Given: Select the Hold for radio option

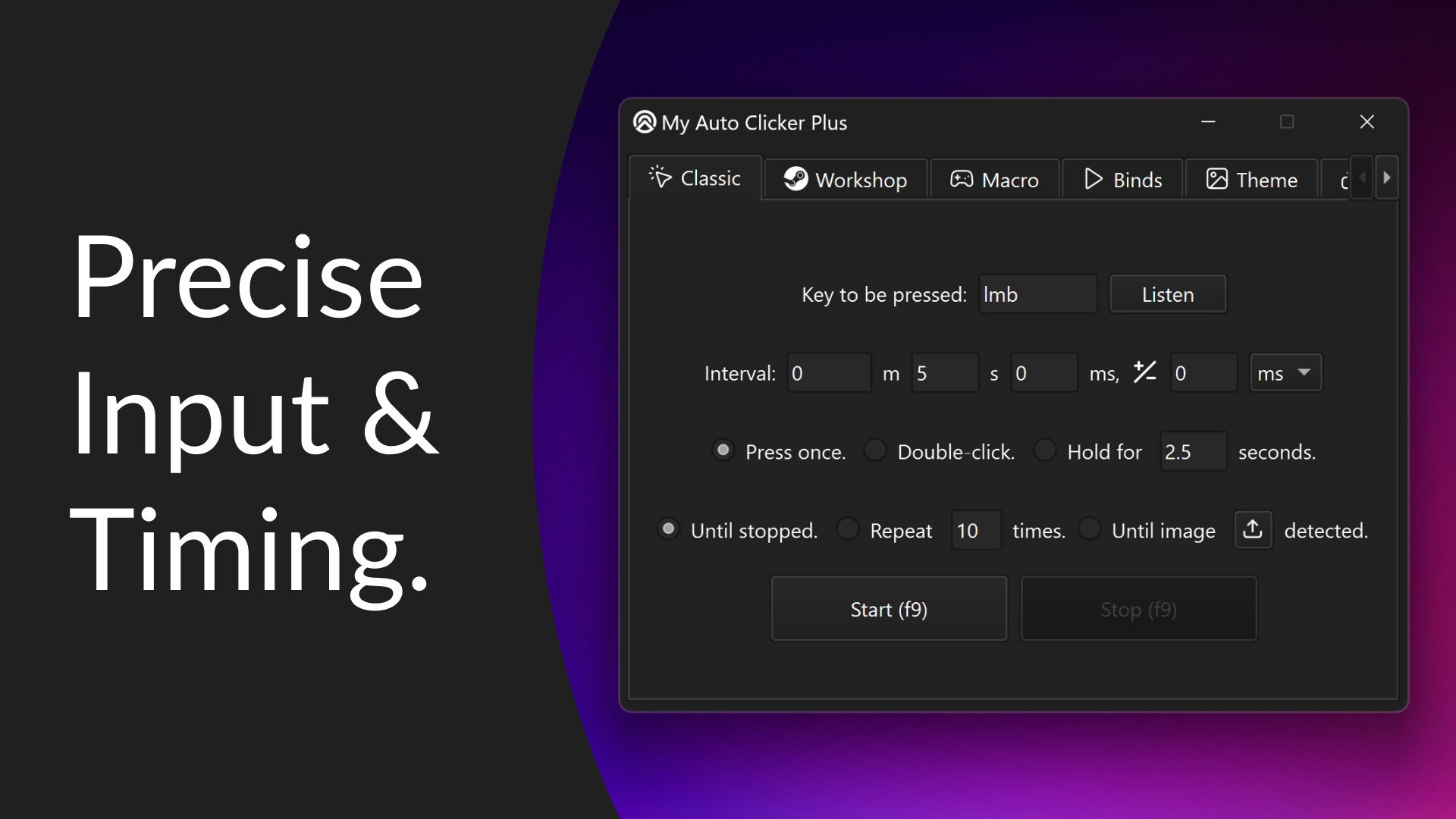Looking at the screenshot, I should point(1045,450).
